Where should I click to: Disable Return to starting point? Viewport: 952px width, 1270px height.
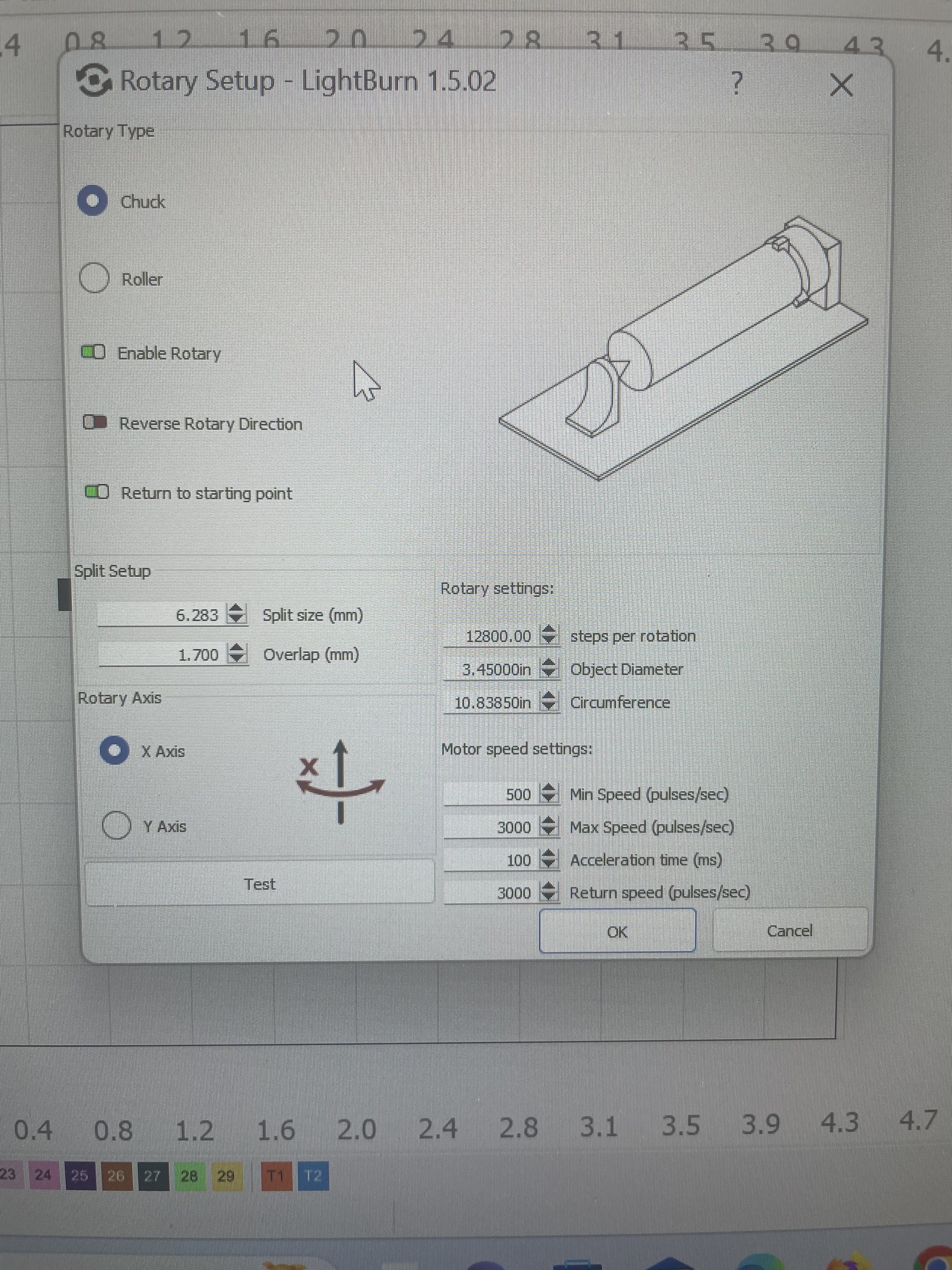coord(97,492)
